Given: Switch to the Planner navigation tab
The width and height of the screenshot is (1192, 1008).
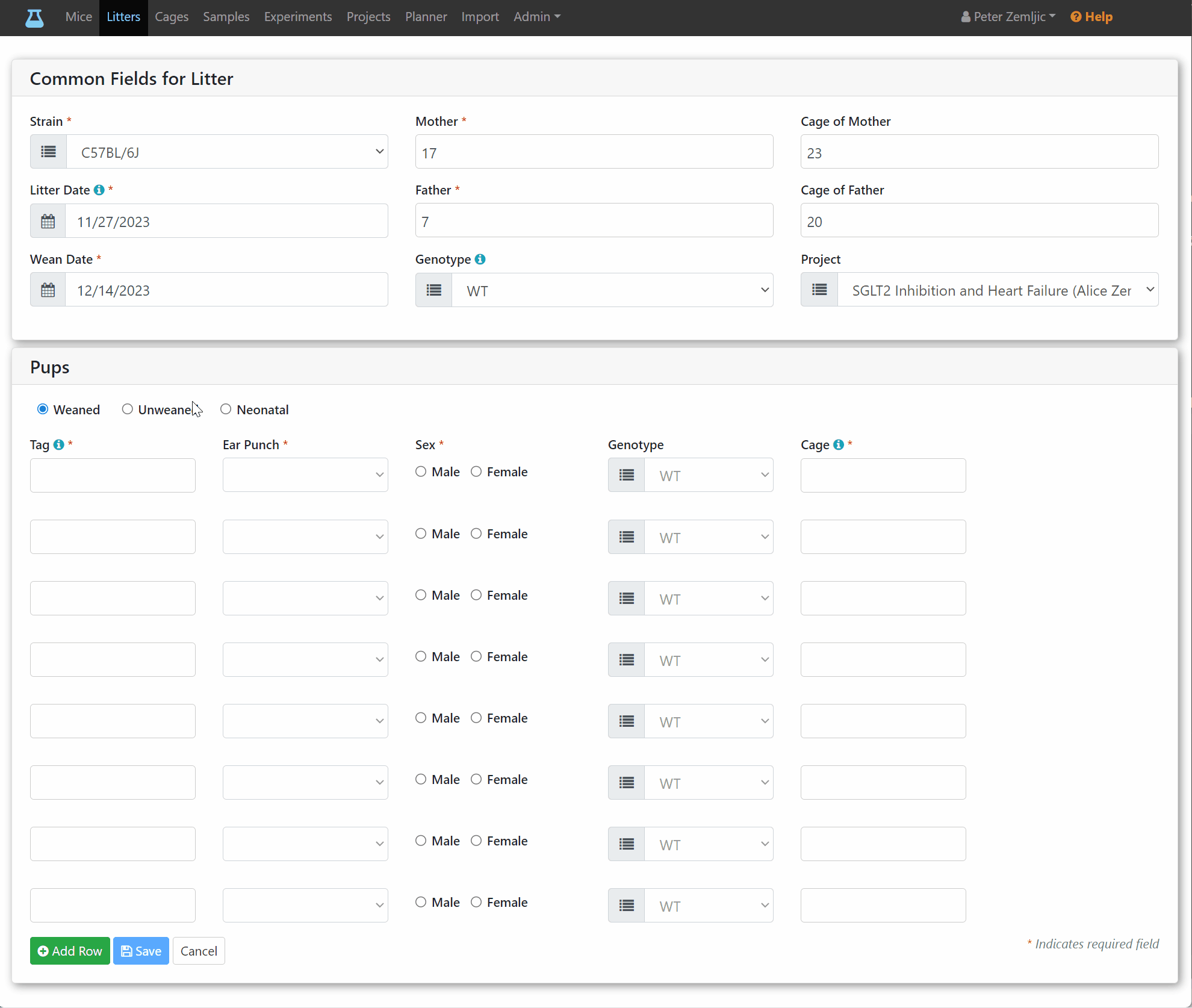Looking at the screenshot, I should pos(426,17).
